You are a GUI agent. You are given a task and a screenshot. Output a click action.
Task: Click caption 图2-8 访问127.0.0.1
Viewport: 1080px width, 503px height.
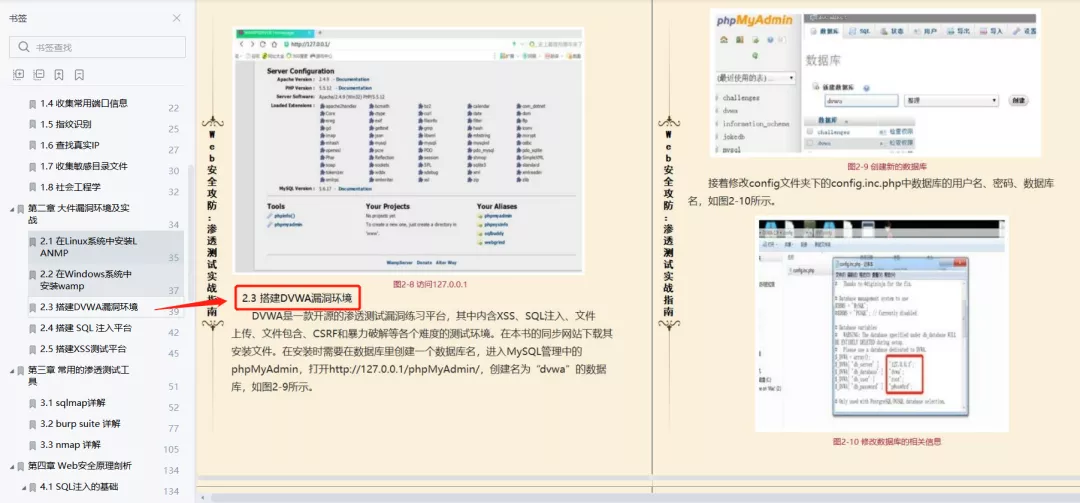pos(430,283)
